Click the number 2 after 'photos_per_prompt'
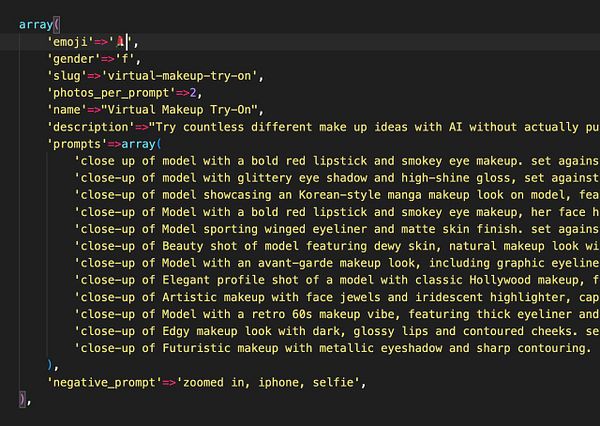 click(x=193, y=93)
